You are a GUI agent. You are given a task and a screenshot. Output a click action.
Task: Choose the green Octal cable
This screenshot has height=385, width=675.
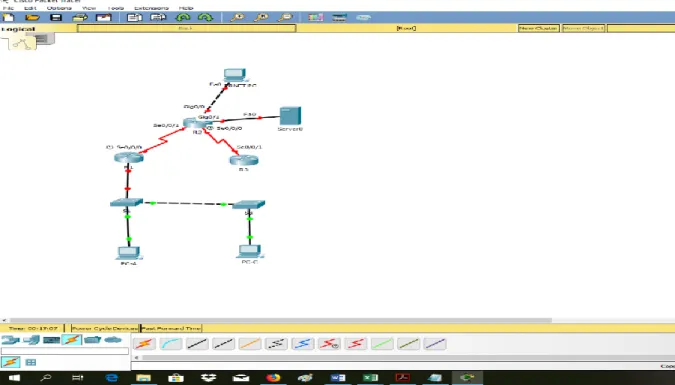[382, 344]
